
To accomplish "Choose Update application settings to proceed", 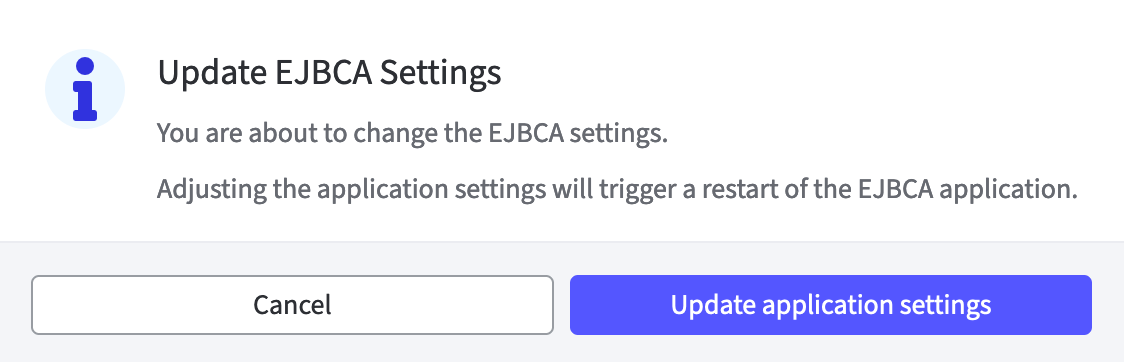I will (x=831, y=305).
